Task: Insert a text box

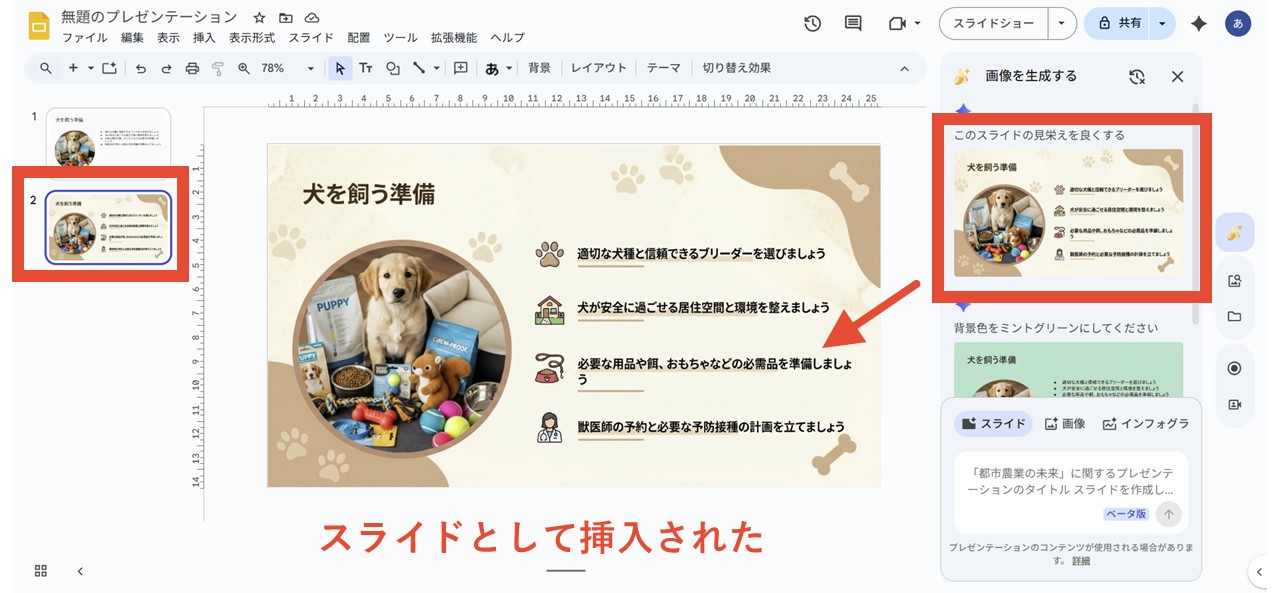Action: click(x=366, y=68)
